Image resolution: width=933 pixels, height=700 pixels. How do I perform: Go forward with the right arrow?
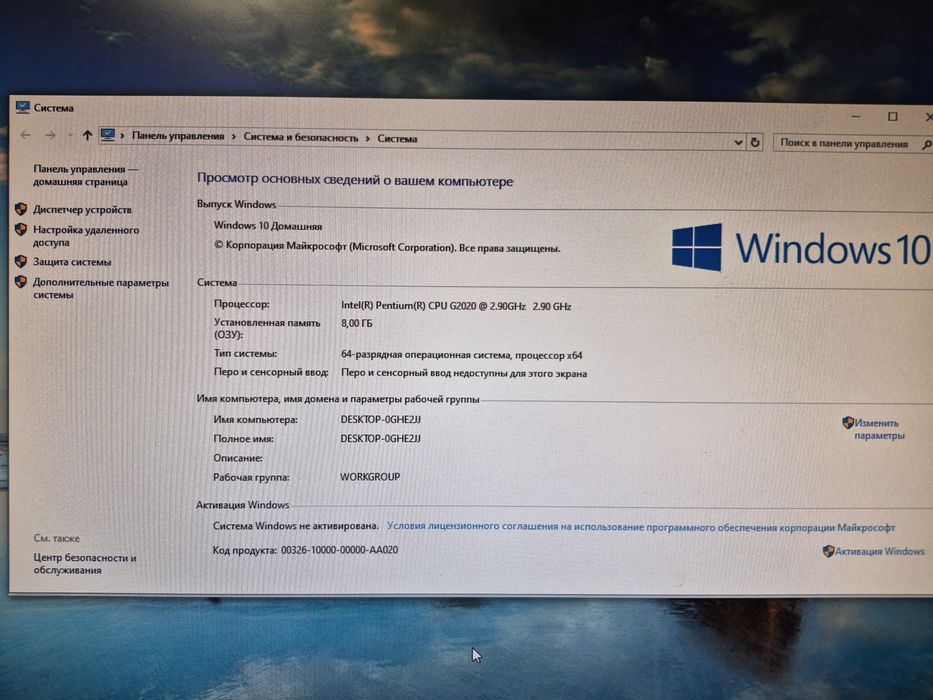(50, 135)
